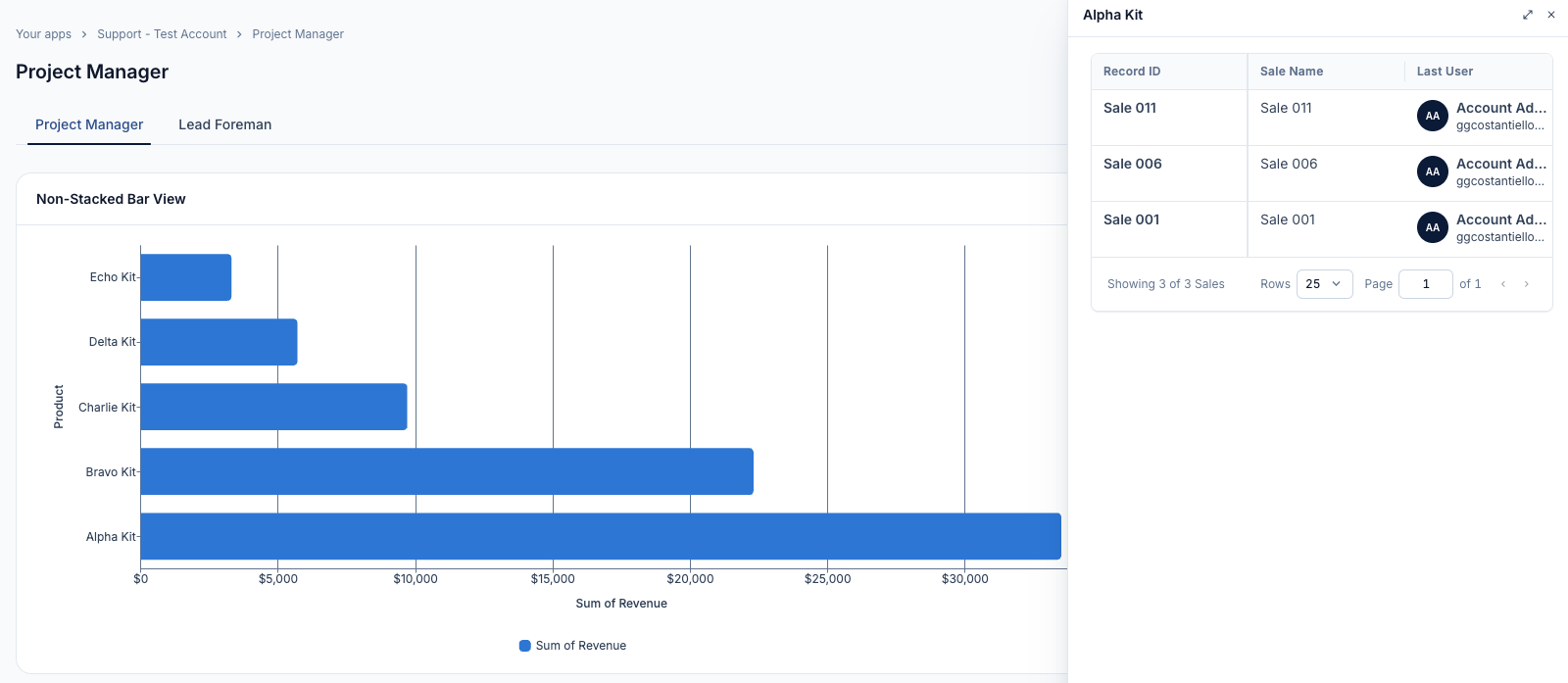Click the avatar in the Sale 006 row
The width and height of the screenshot is (1568, 683).
[x=1433, y=171]
